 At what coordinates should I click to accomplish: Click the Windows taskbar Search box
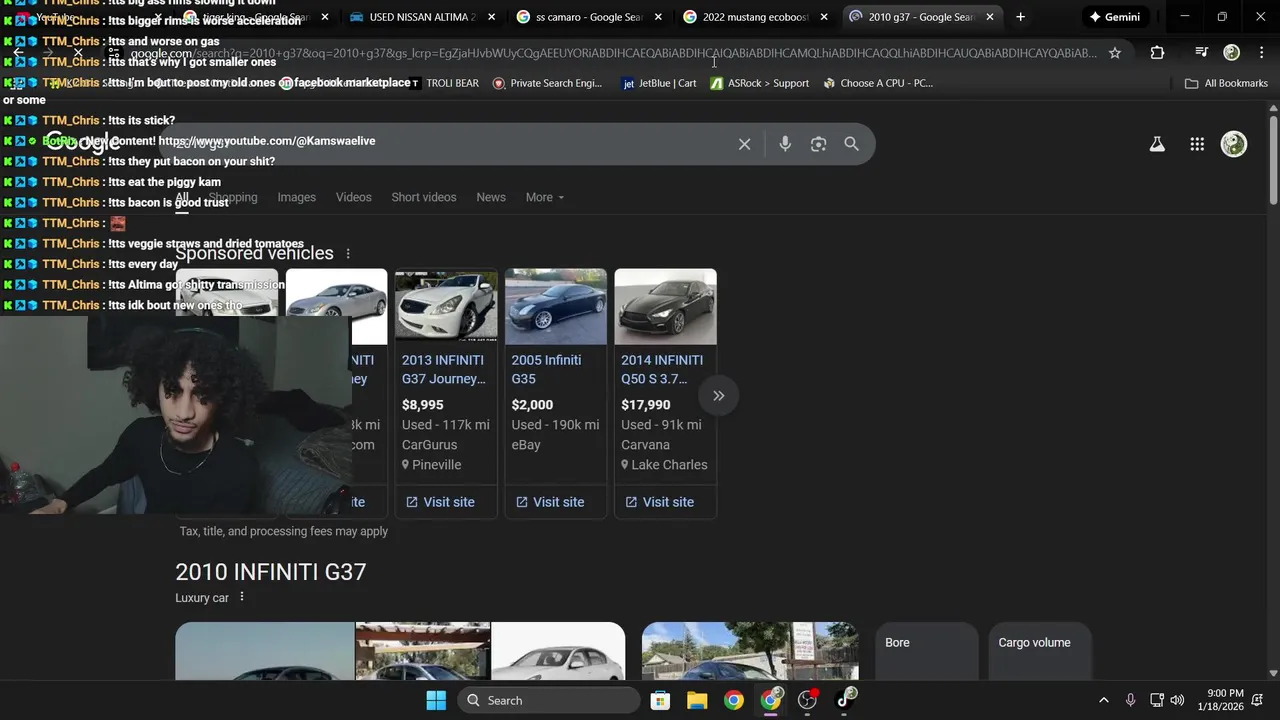click(x=549, y=700)
